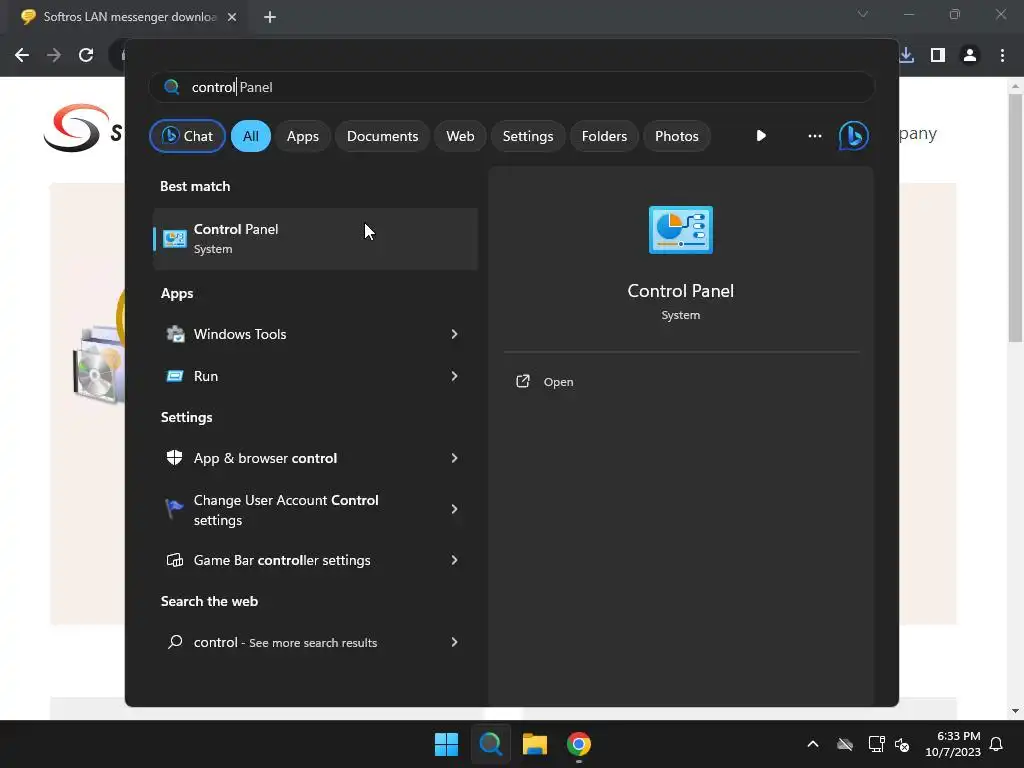Viewport: 1024px width, 768px height.
Task: Click Chrome forward arrow button
Action: point(54,55)
